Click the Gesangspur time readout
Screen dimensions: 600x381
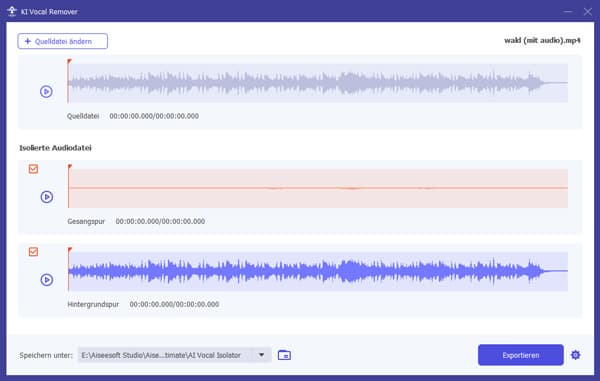click(x=160, y=221)
